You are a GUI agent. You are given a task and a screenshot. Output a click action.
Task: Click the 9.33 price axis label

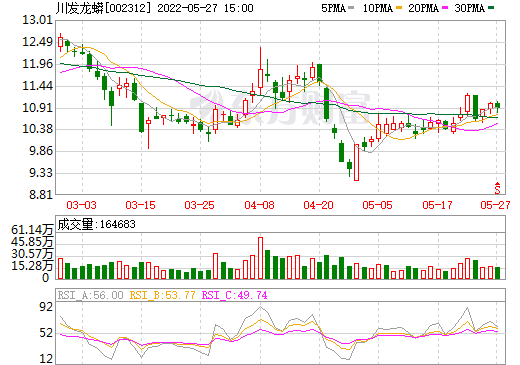pyautogui.click(x=41, y=173)
